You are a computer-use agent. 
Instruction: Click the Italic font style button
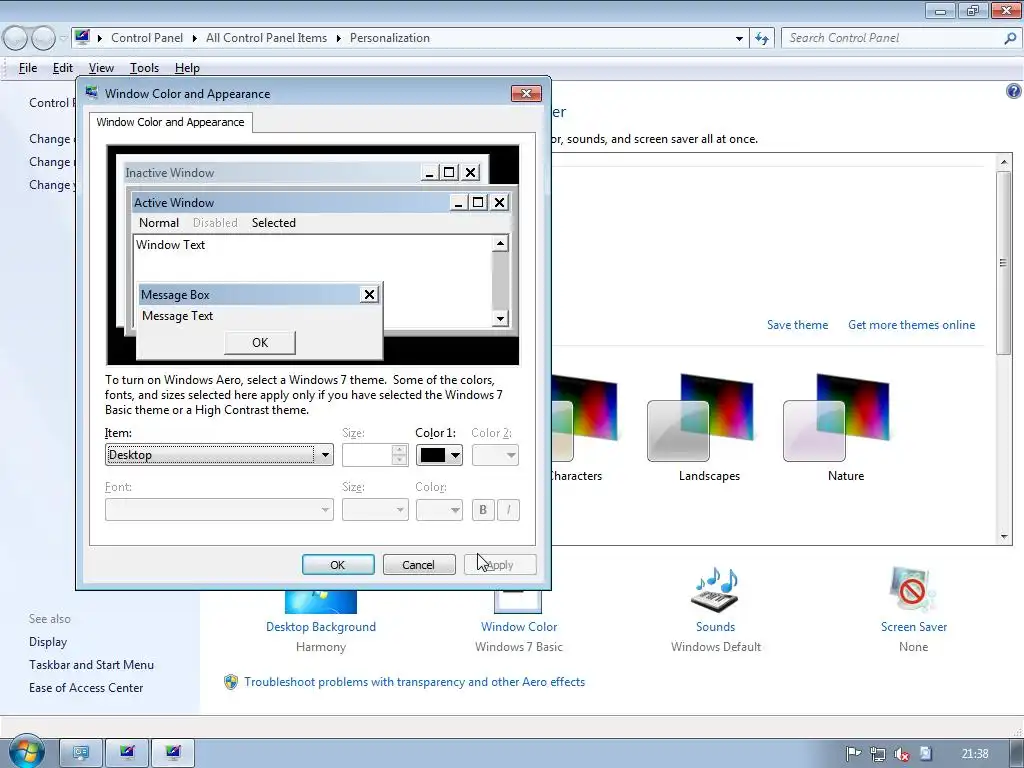(x=509, y=509)
